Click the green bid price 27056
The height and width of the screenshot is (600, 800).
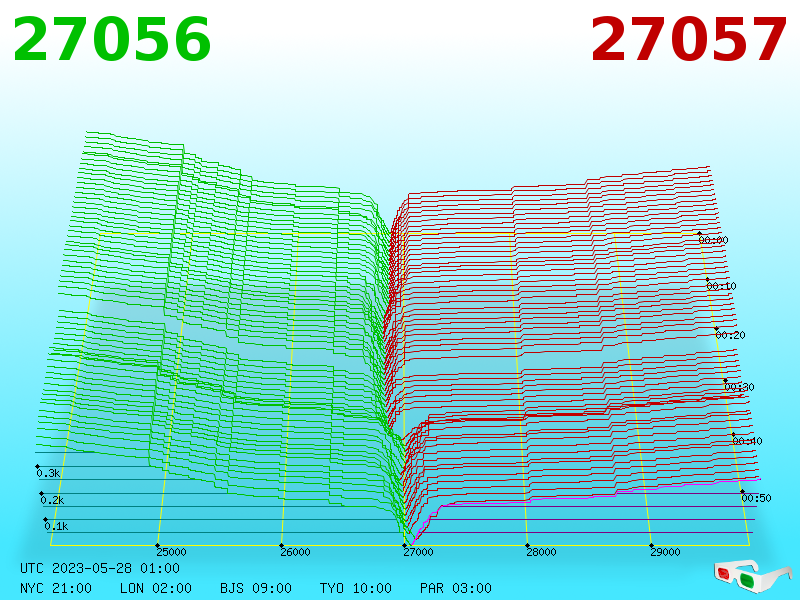(x=112, y=40)
